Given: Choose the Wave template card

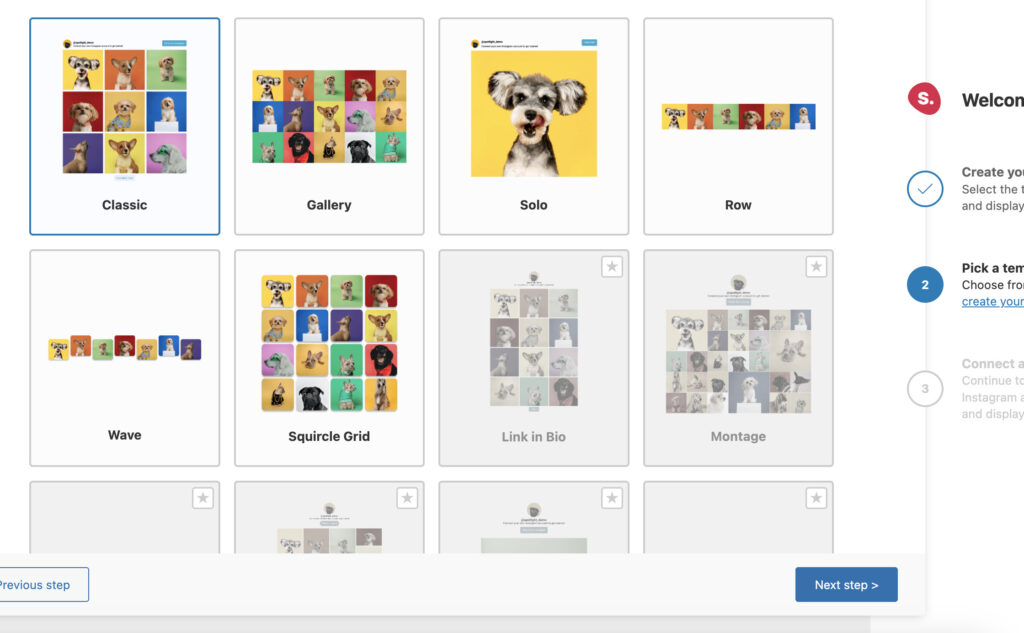Looking at the screenshot, I should tap(125, 357).
